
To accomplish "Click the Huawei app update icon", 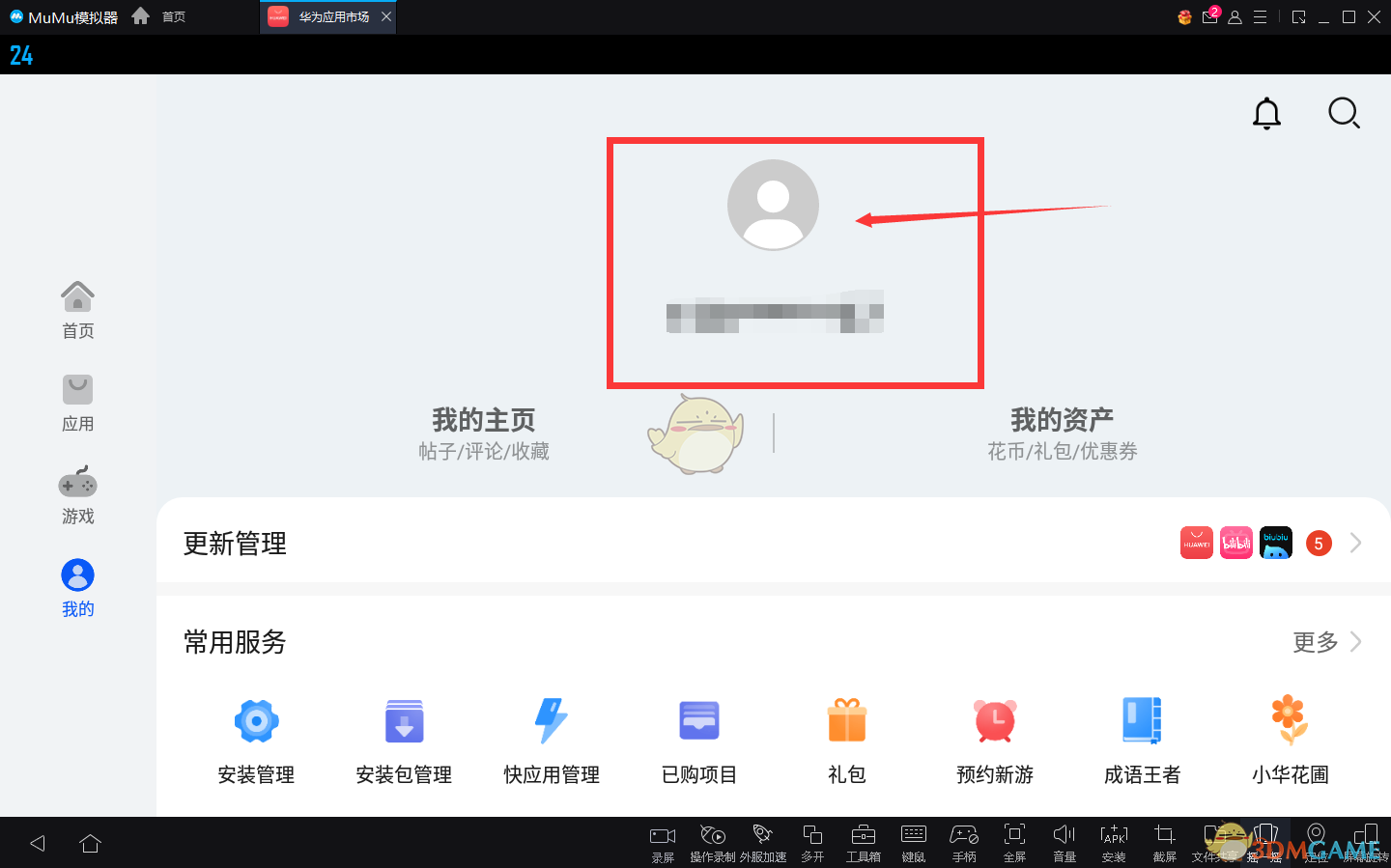I will pyautogui.click(x=1197, y=543).
